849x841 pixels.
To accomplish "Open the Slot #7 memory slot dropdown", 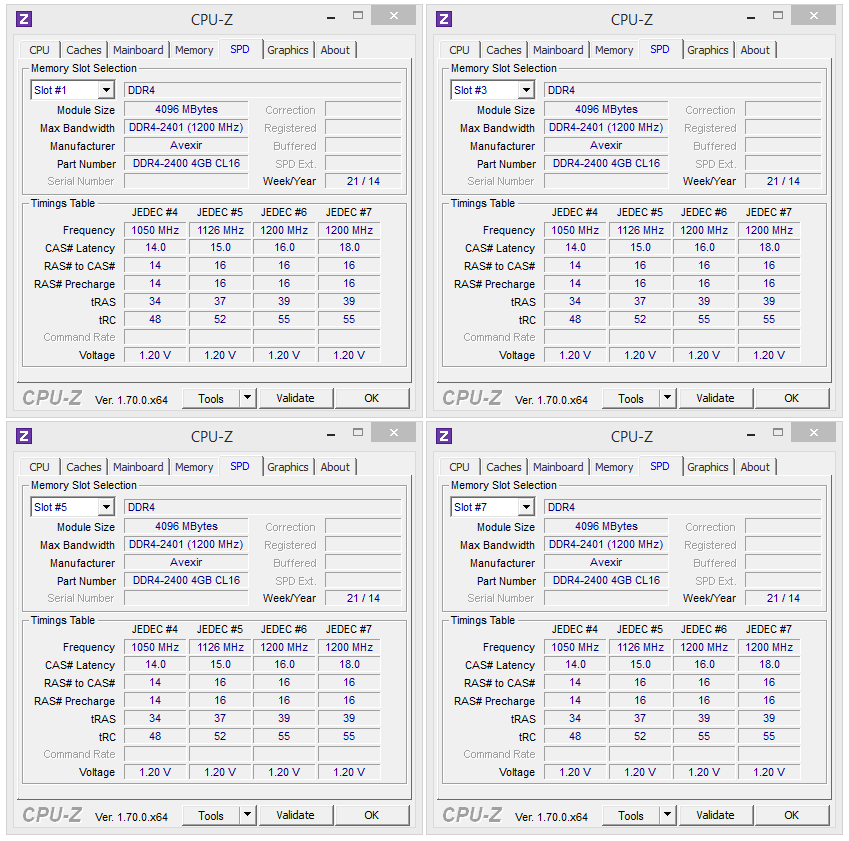I will tap(526, 507).
